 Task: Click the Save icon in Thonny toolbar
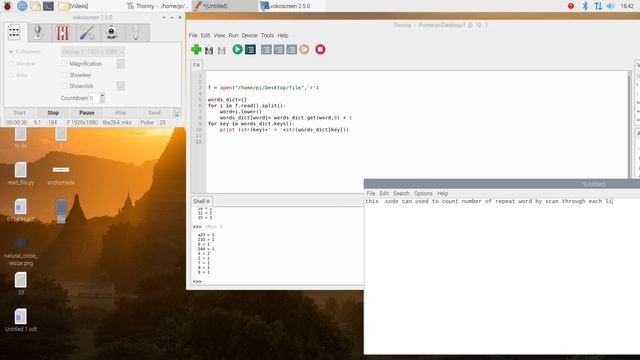[x=222, y=50]
